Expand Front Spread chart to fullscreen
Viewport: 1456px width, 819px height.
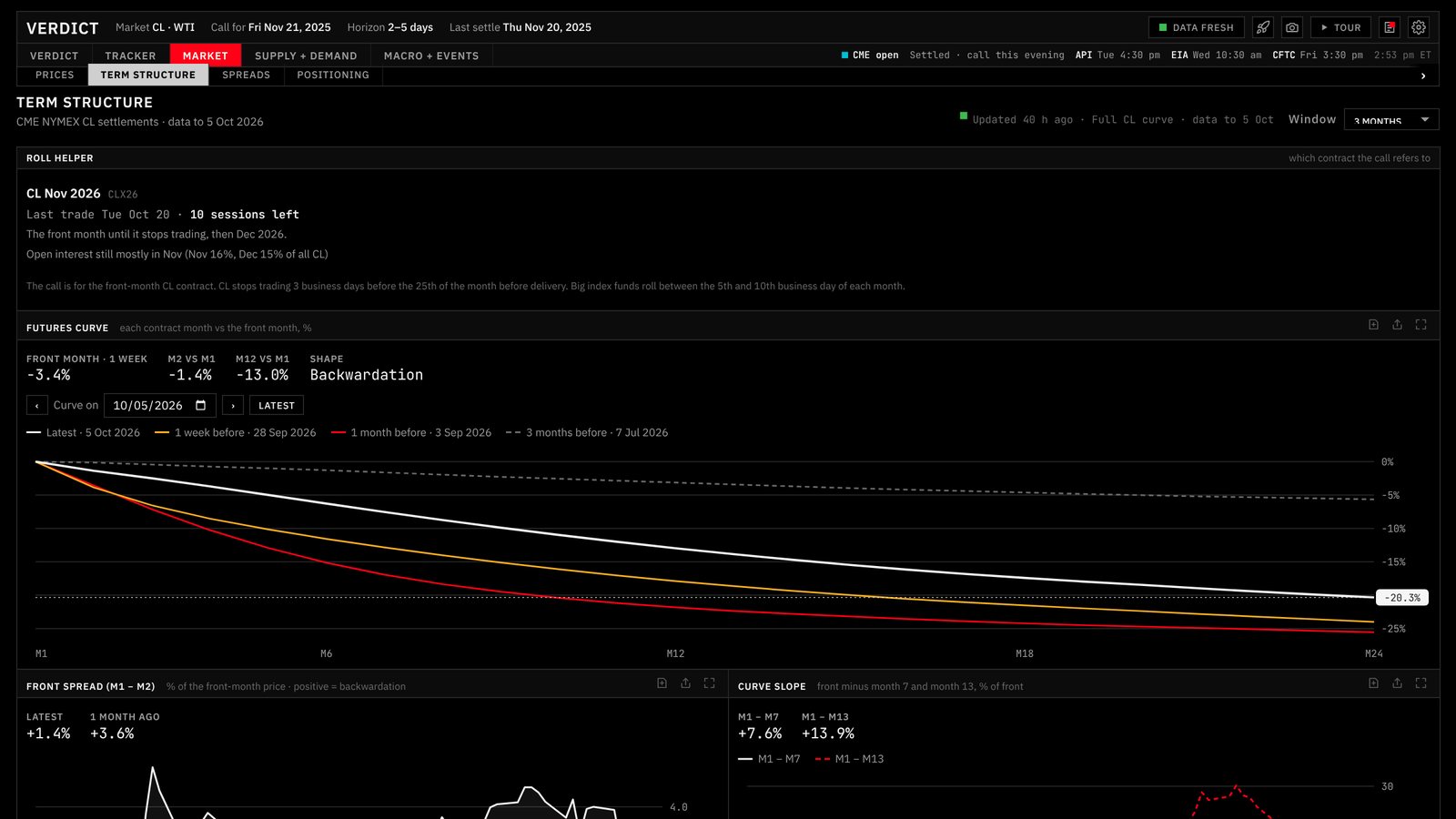(x=710, y=683)
